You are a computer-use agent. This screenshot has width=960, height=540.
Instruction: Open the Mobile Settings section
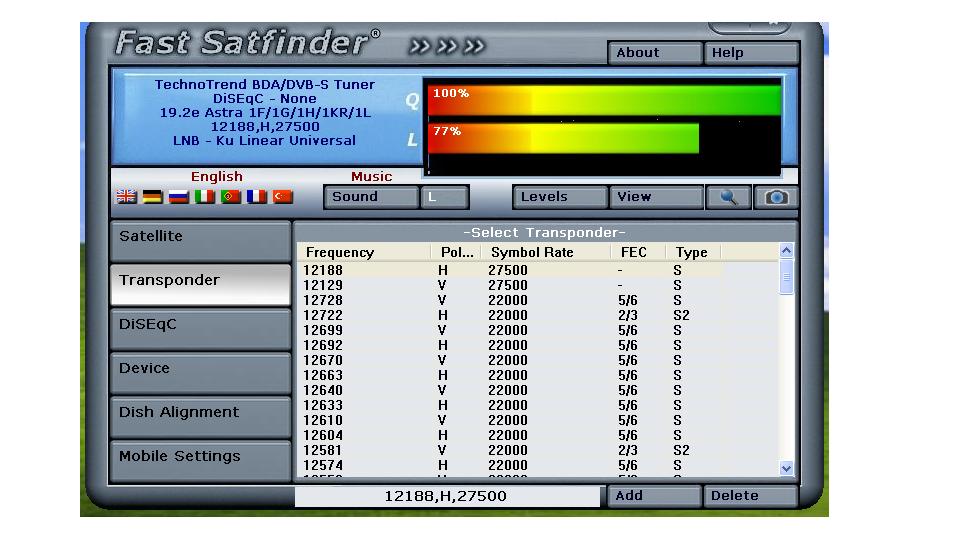(200, 461)
